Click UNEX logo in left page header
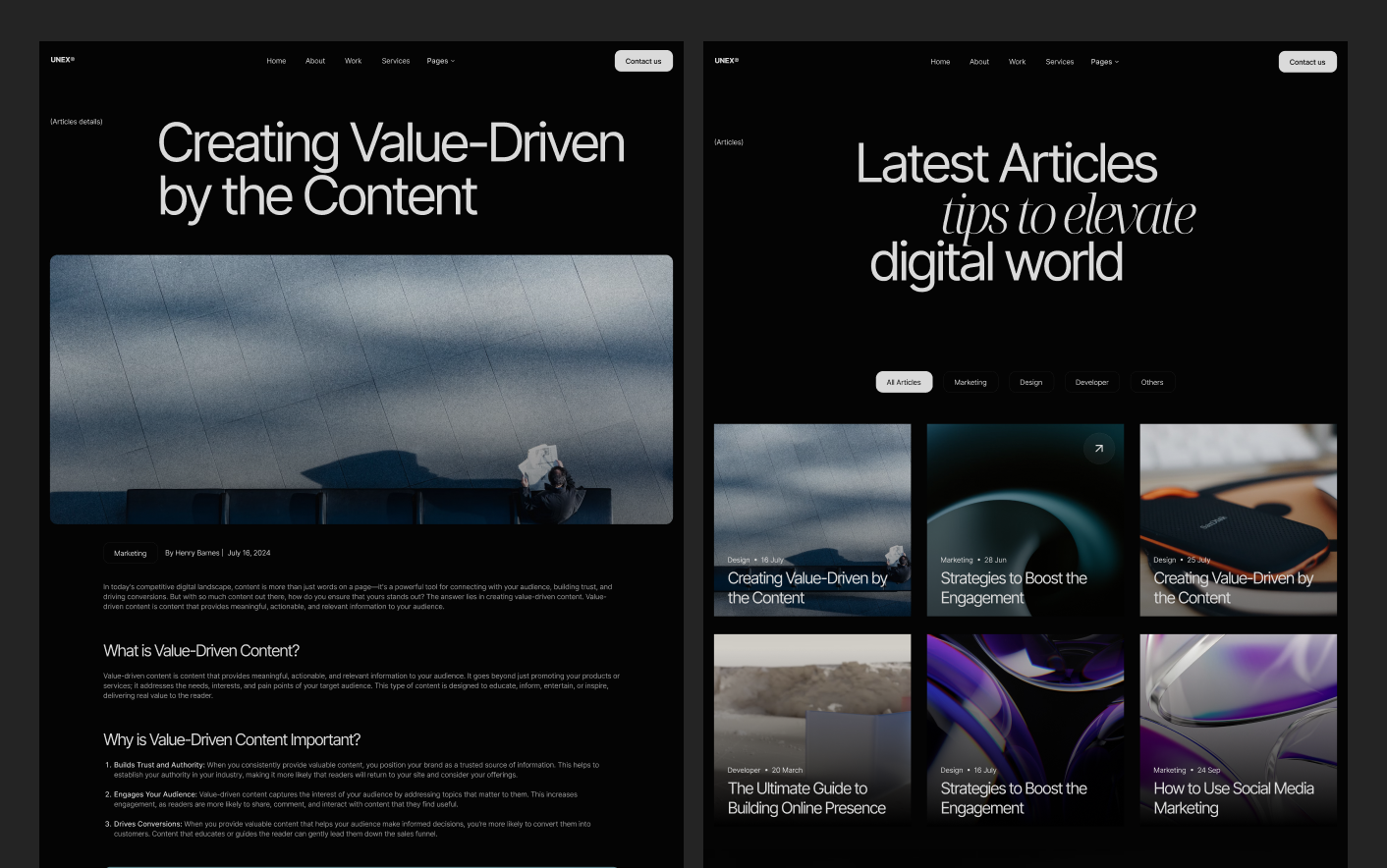Image resolution: width=1387 pixels, height=868 pixels. pos(63,60)
